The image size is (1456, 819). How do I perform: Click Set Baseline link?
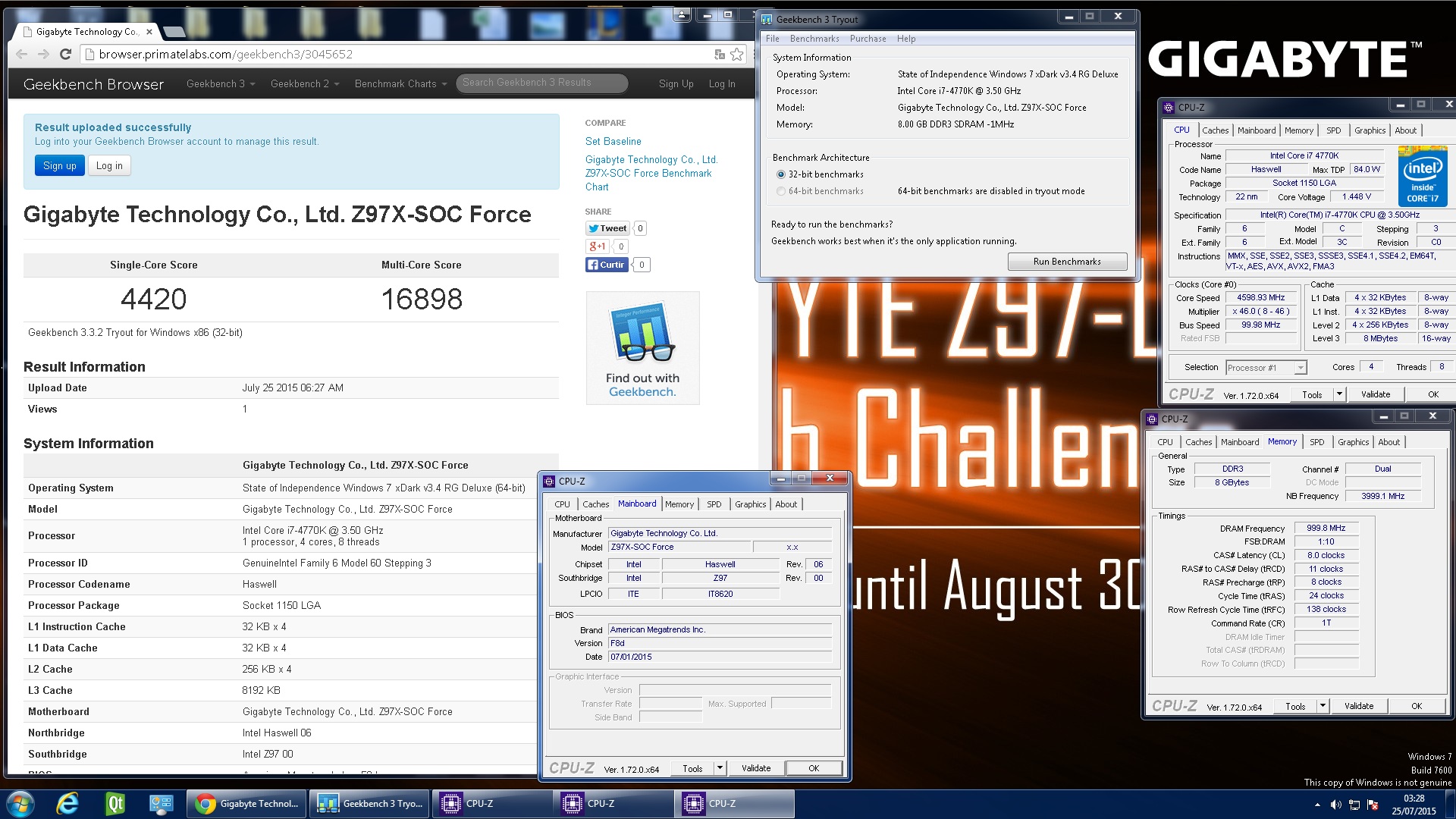click(613, 142)
